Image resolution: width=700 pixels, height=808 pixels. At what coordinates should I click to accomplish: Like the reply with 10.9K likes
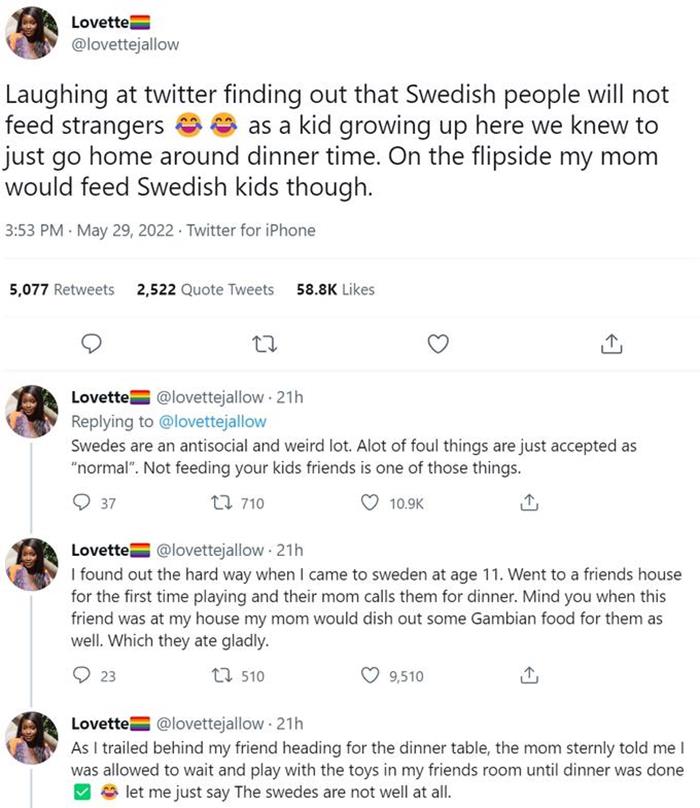pyautogui.click(x=371, y=504)
